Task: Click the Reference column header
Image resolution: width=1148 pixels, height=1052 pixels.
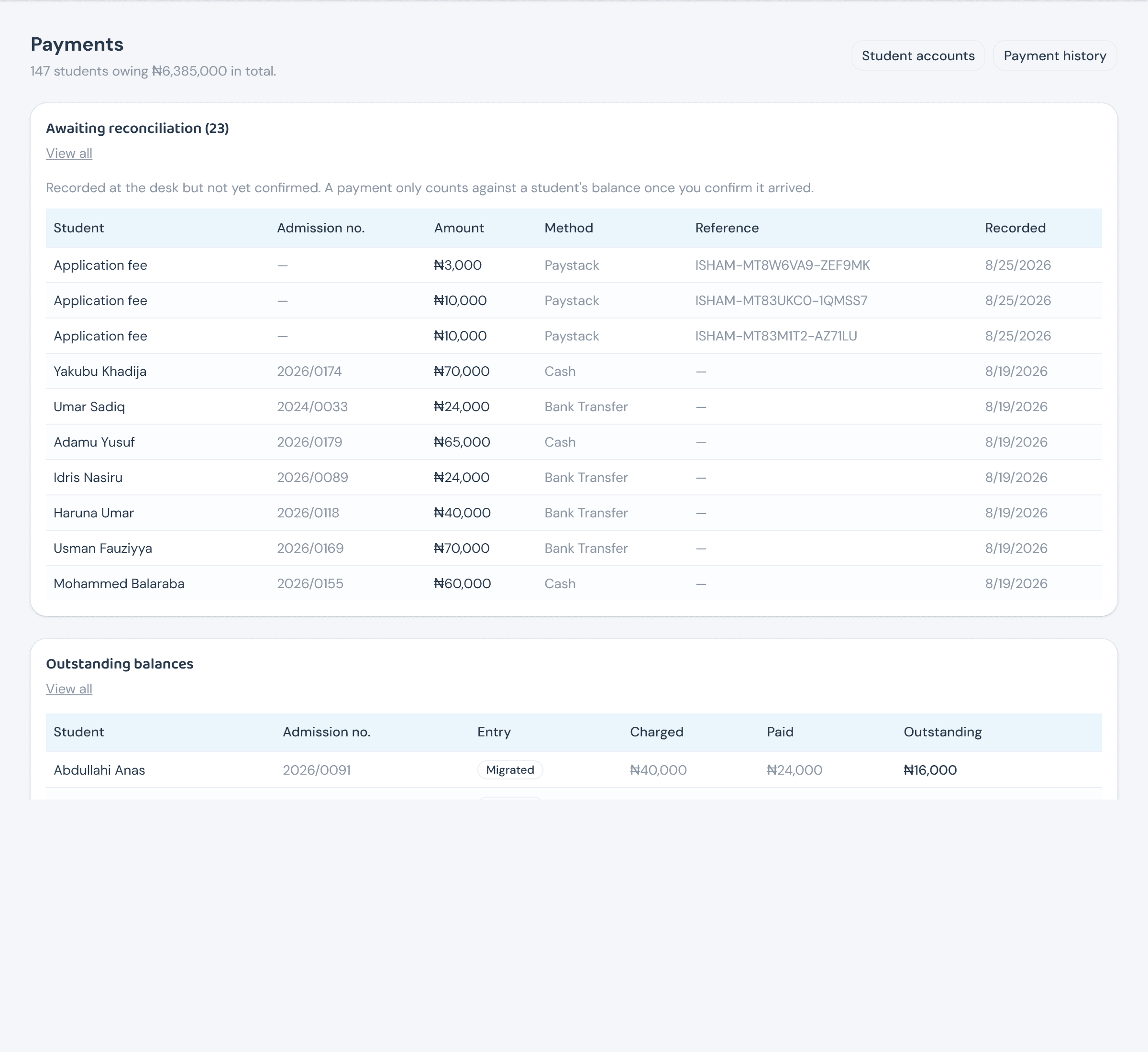Action: [x=727, y=228]
